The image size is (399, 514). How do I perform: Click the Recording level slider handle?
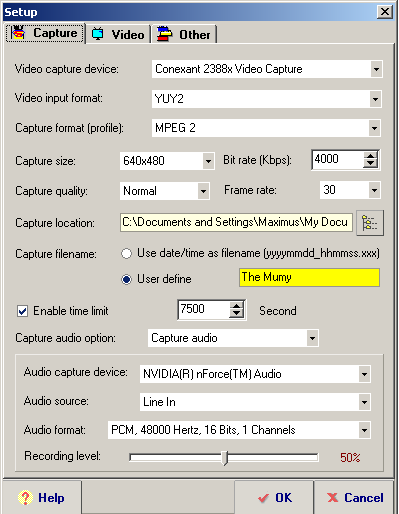225,458
